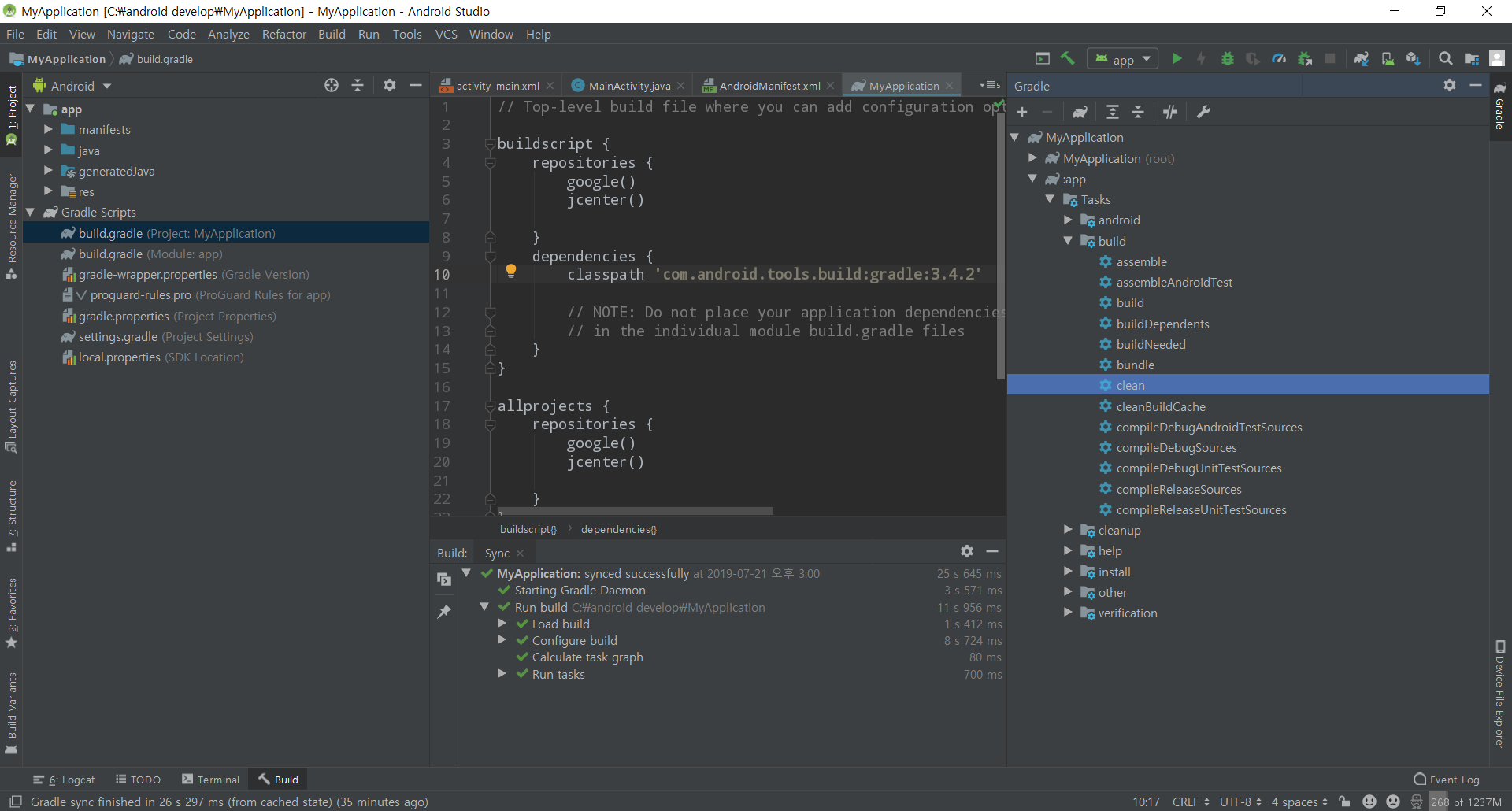The height and width of the screenshot is (811, 1512).
Task: Toggle Device File Explorer side tab
Action: [1500, 693]
